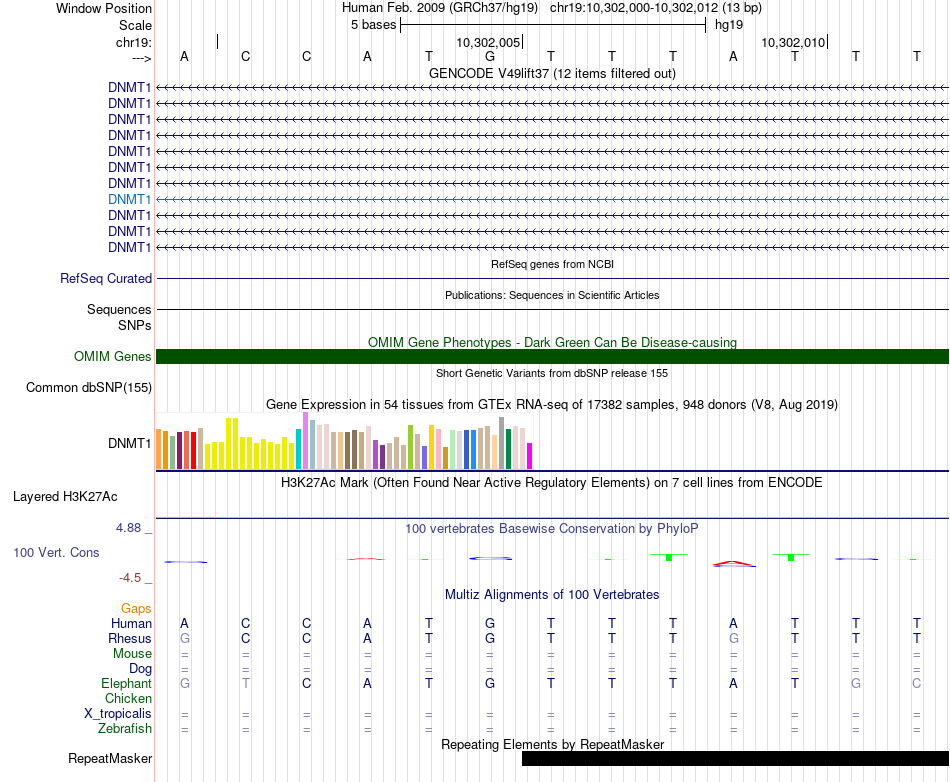950x782 pixels.
Task: Click the 100 vertebrates Basewise Conservation title
Action: coord(552,529)
